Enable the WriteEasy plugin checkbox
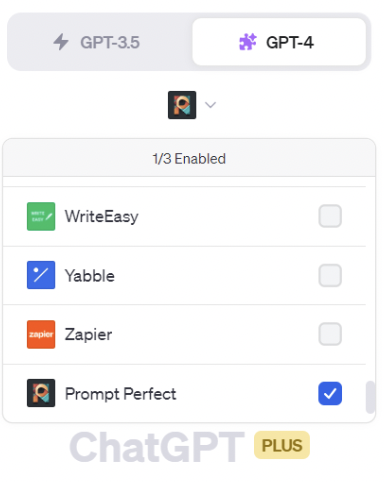The image size is (384, 482). point(330,216)
